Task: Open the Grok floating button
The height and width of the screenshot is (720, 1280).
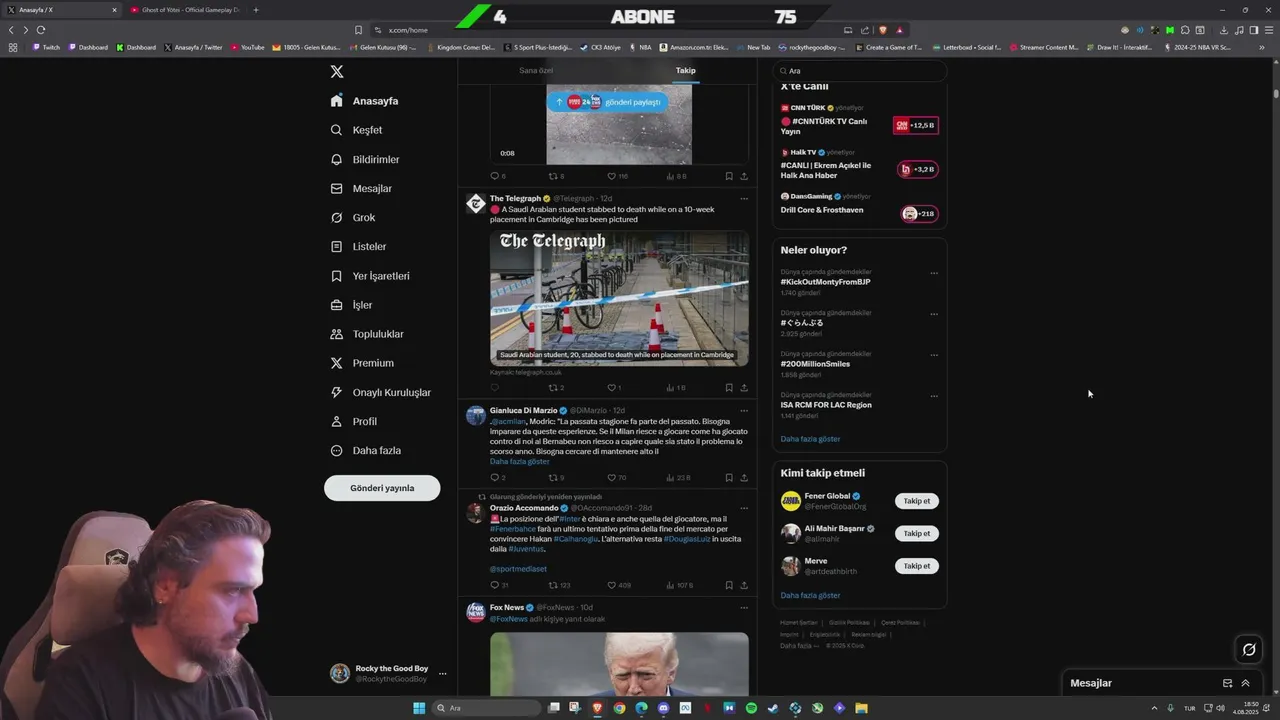Action: point(1249,650)
